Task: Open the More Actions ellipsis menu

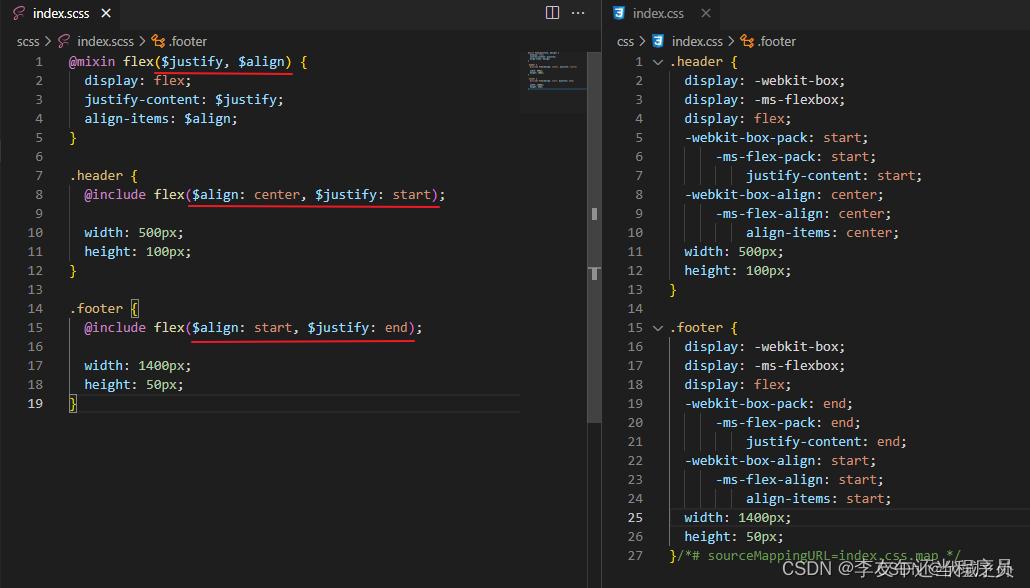Action: tap(577, 13)
